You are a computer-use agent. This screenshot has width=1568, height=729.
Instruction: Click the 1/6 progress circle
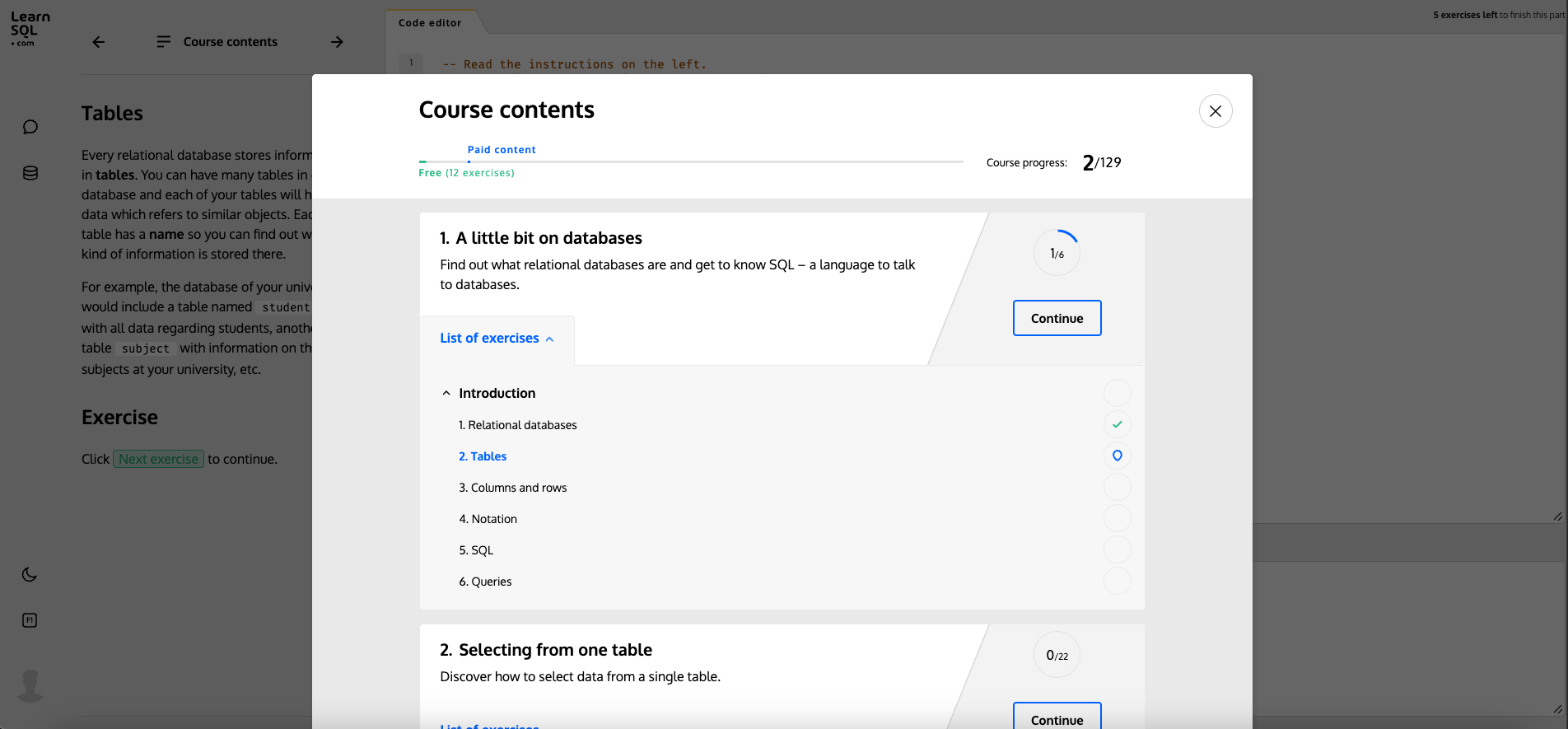pyautogui.click(x=1057, y=253)
